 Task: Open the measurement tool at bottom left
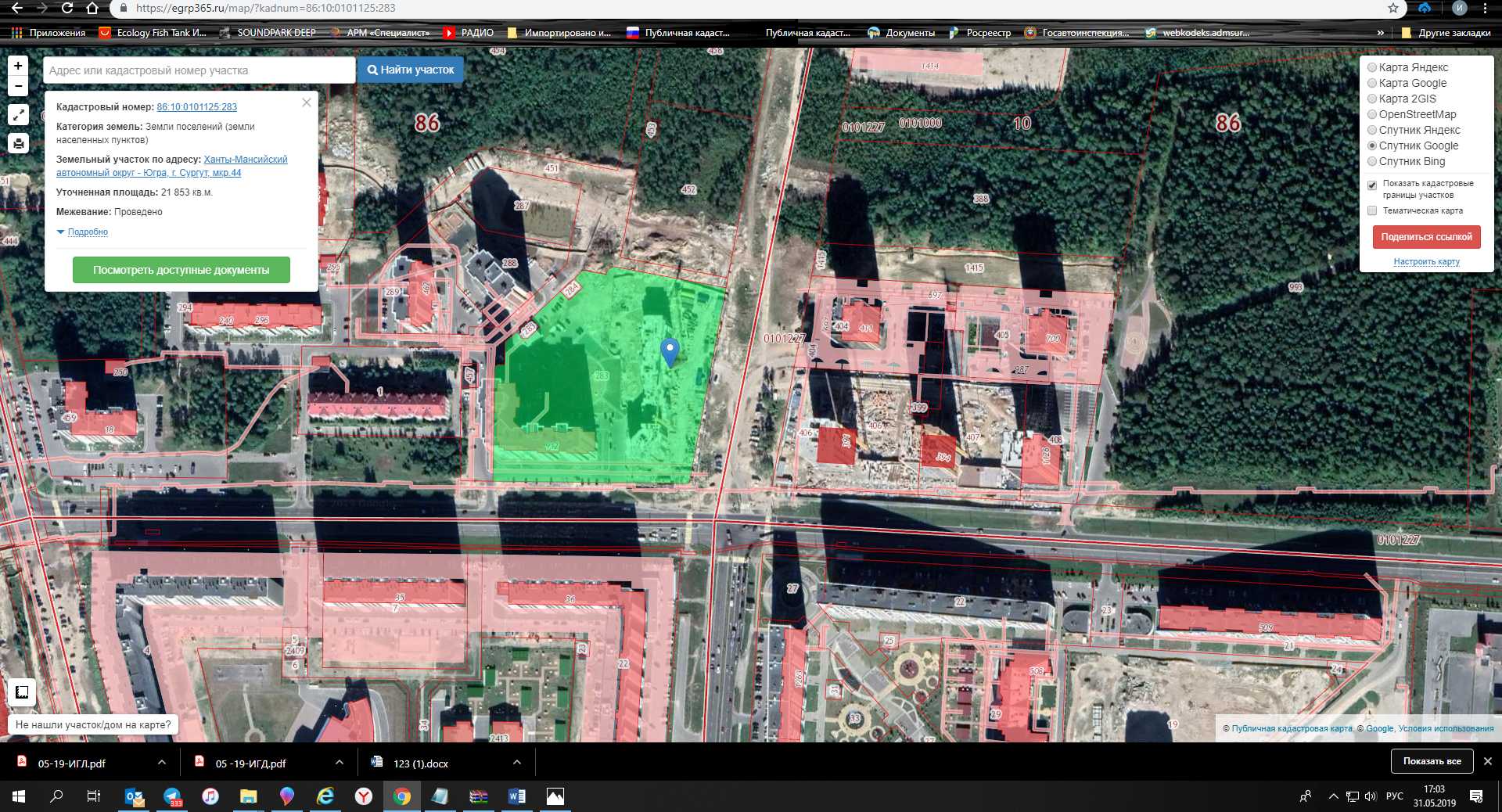(x=22, y=692)
